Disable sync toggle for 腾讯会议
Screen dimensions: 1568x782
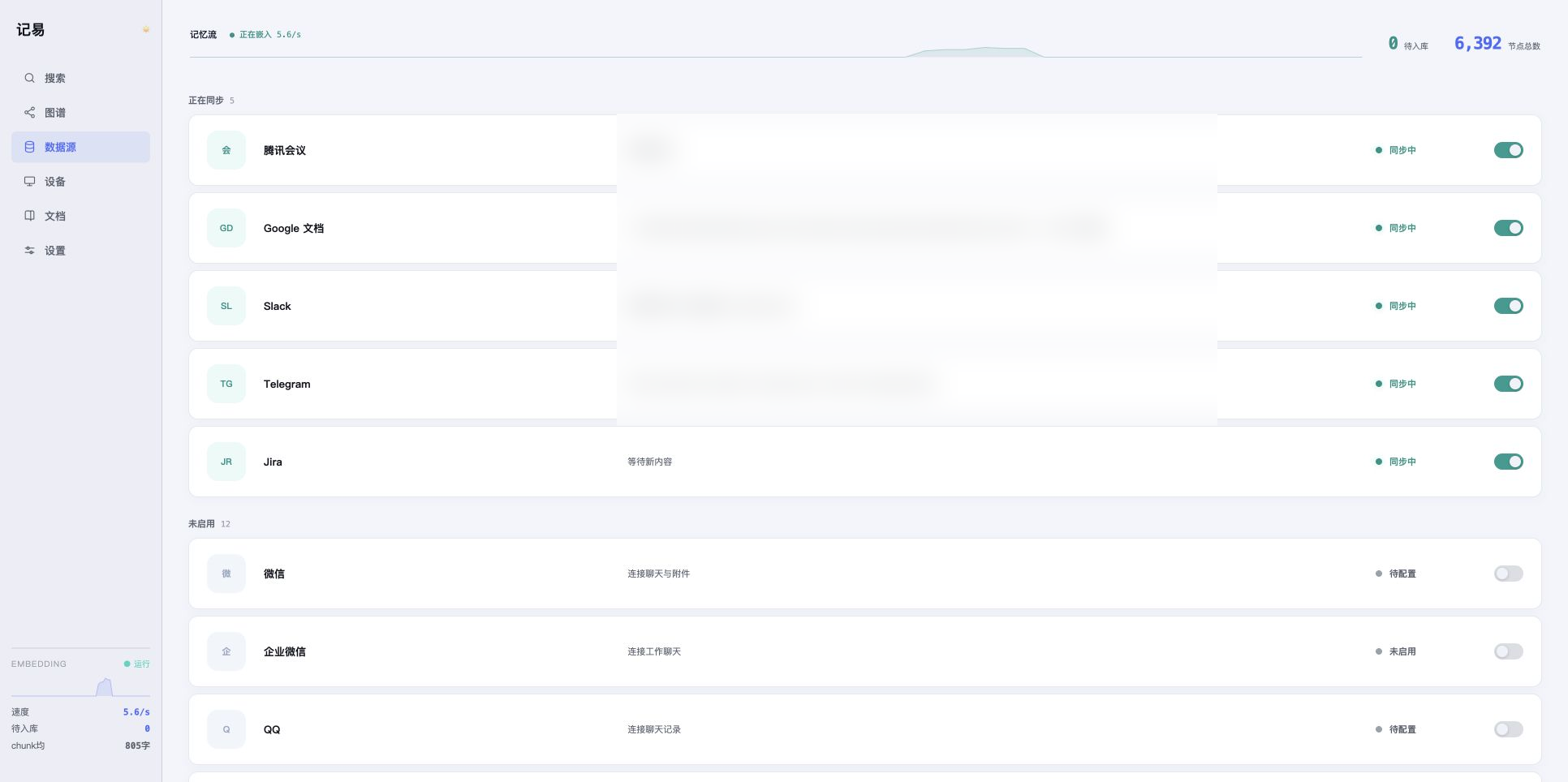1508,150
